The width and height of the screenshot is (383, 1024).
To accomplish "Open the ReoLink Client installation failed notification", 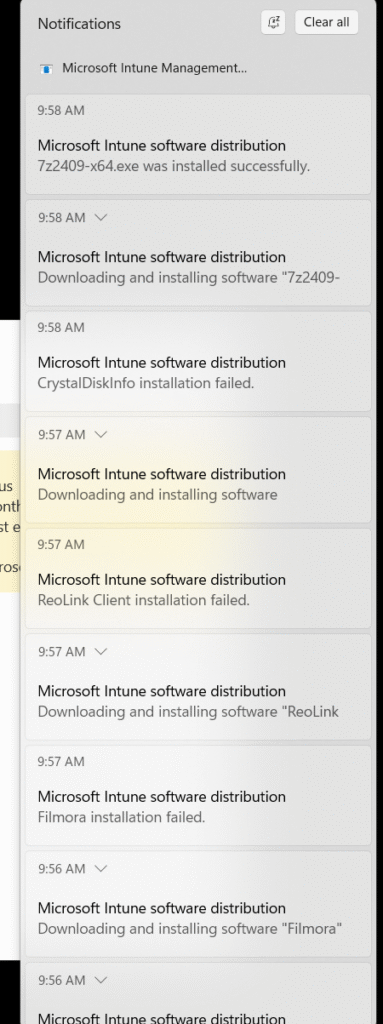I will point(198,578).
